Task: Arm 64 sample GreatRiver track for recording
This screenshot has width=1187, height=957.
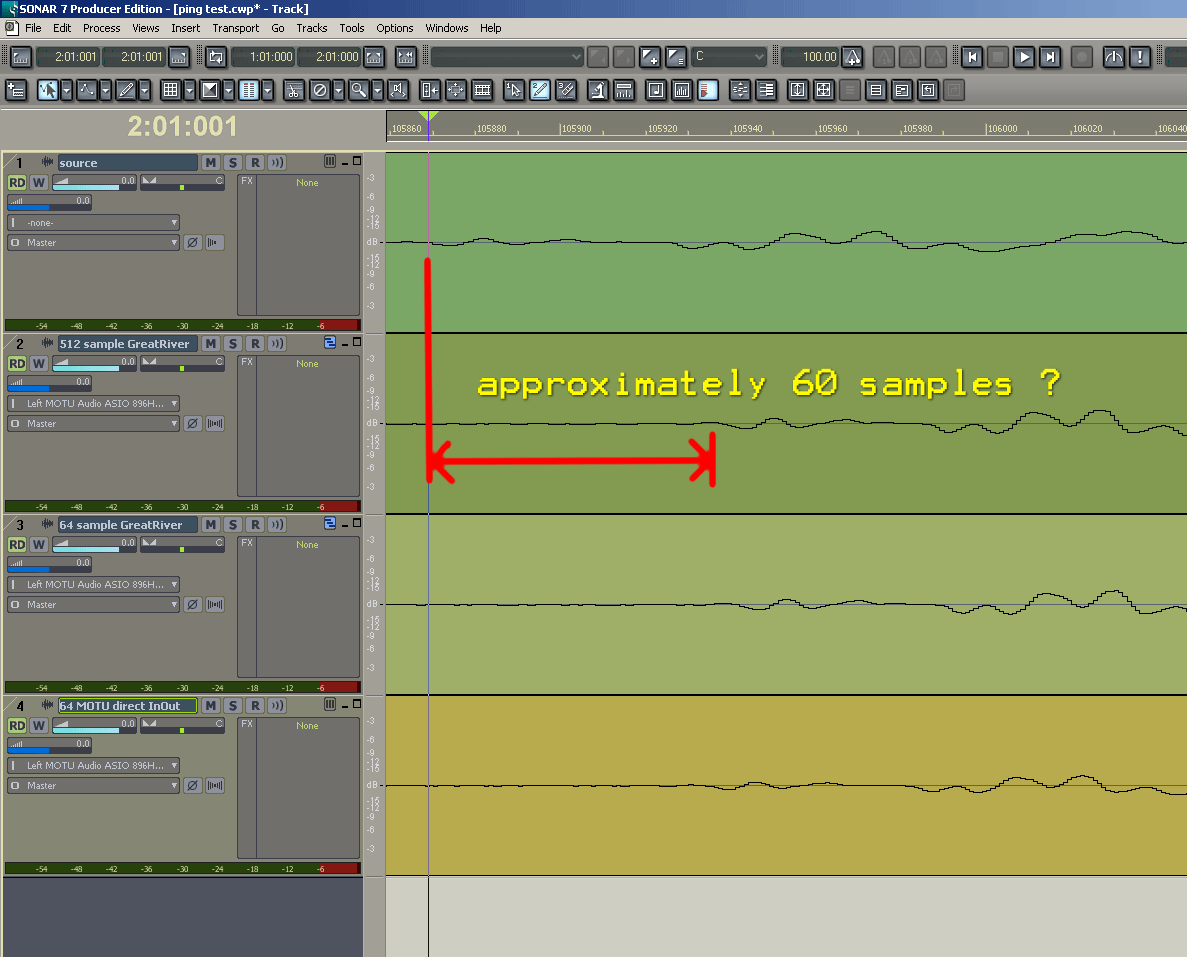Action: 255,525
